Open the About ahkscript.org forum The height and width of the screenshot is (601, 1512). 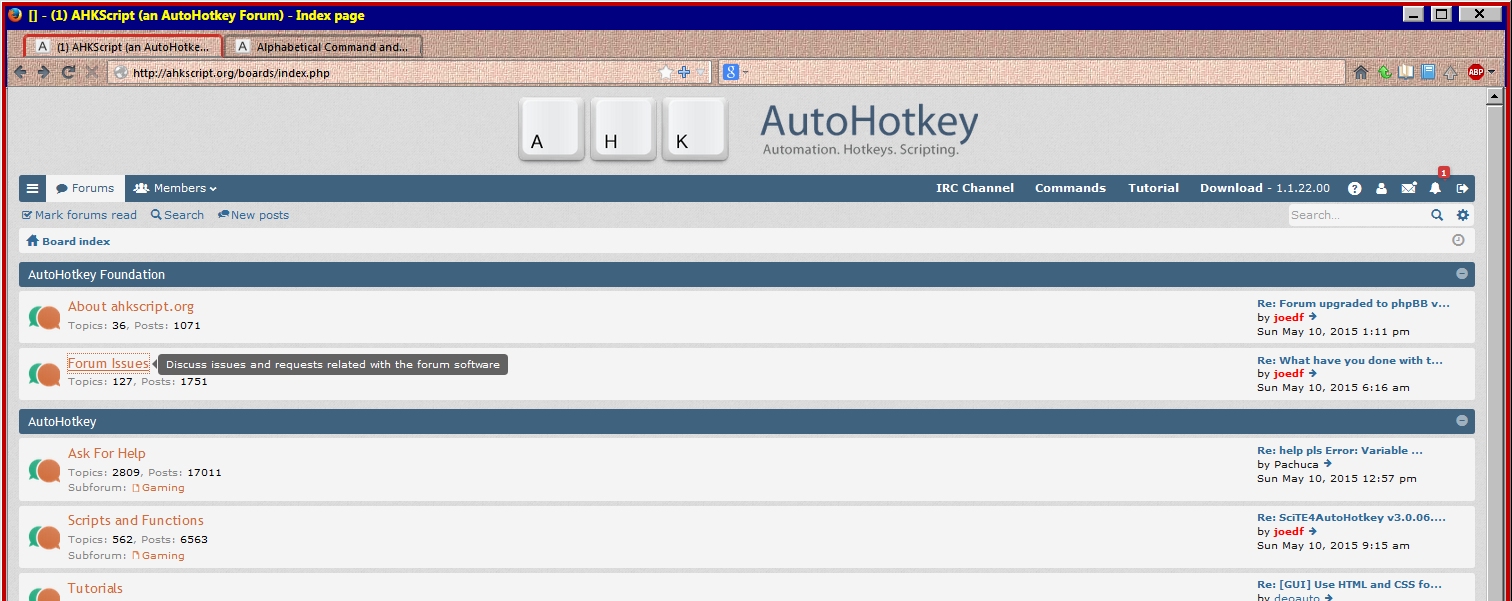click(131, 306)
